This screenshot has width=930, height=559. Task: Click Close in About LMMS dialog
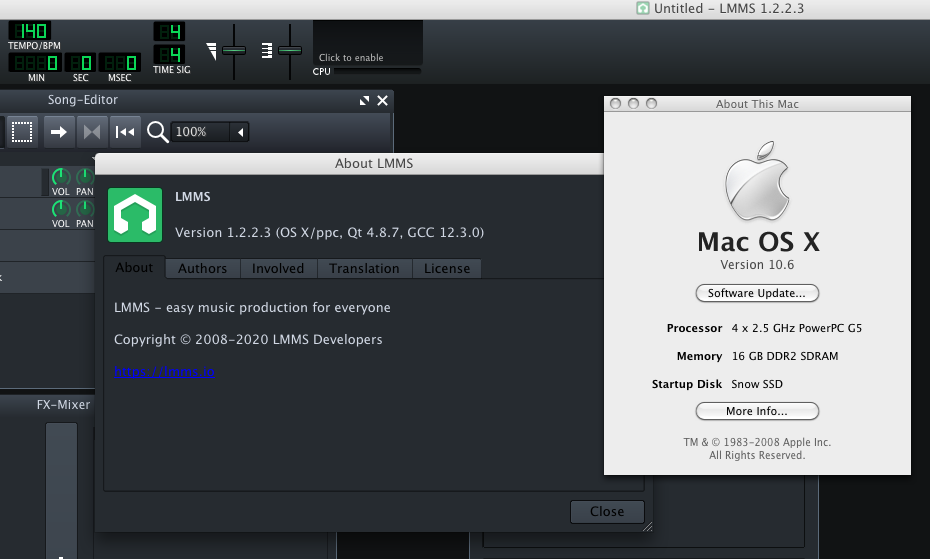click(x=607, y=512)
